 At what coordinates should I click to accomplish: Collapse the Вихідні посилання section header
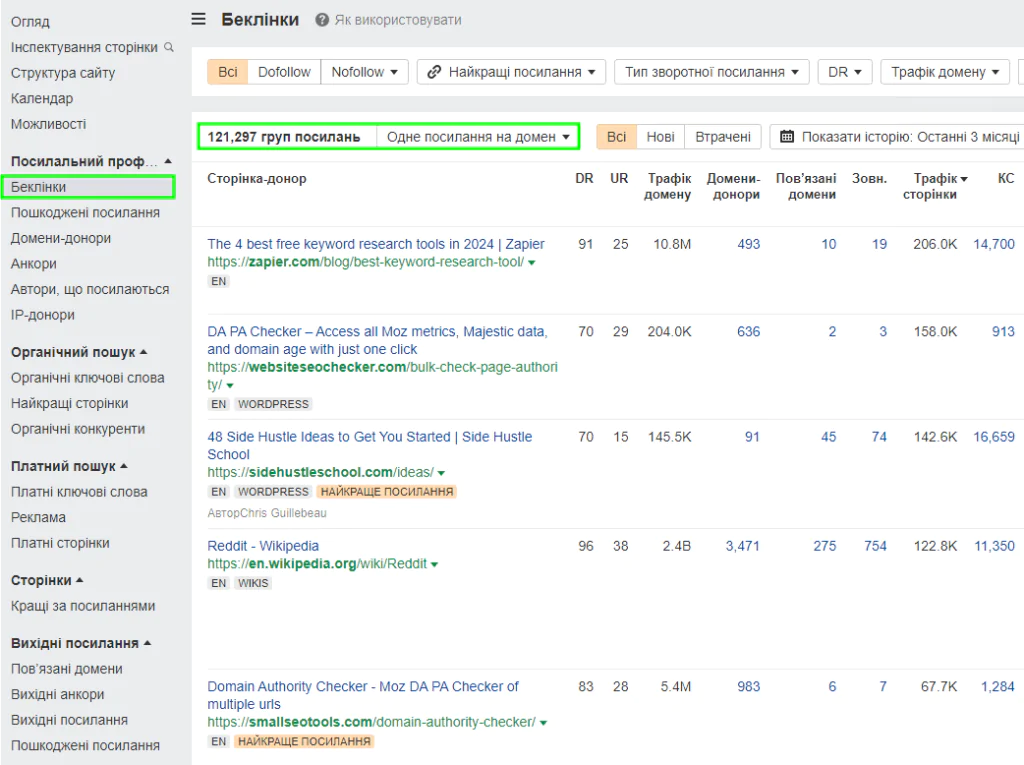(147, 643)
